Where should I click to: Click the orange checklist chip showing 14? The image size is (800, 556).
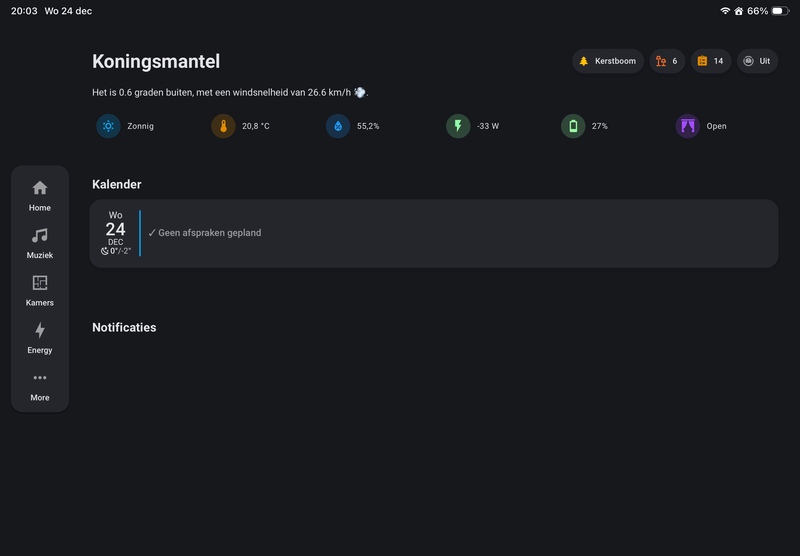point(711,61)
